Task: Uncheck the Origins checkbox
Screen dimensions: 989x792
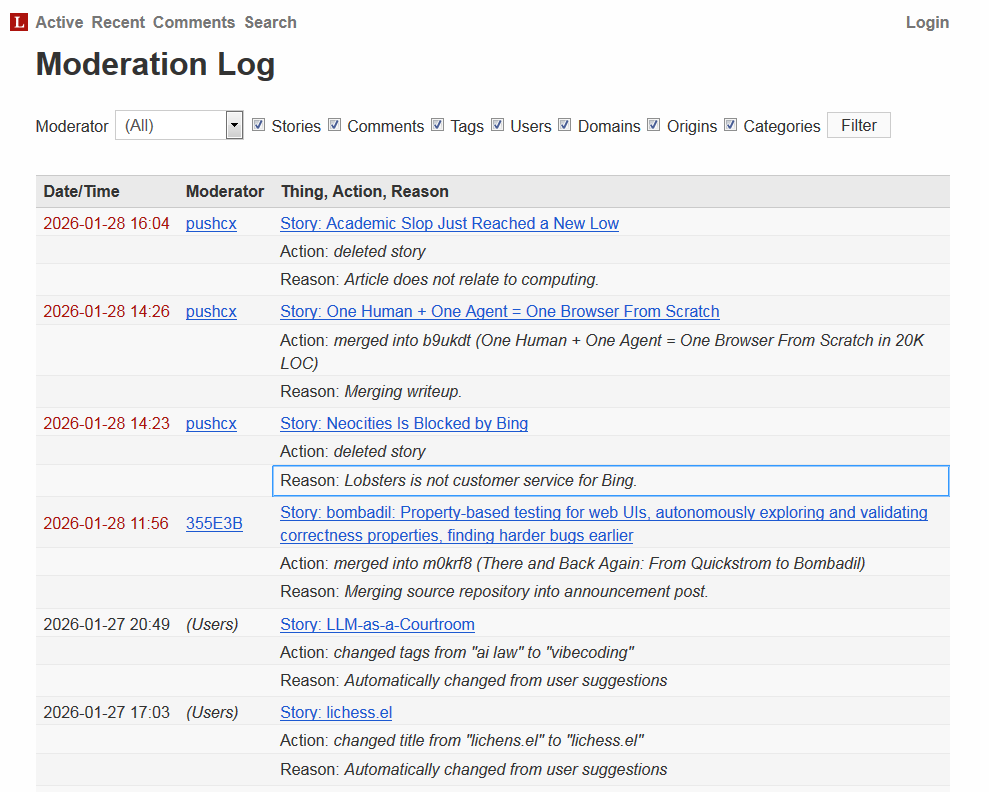Action: point(653,125)
